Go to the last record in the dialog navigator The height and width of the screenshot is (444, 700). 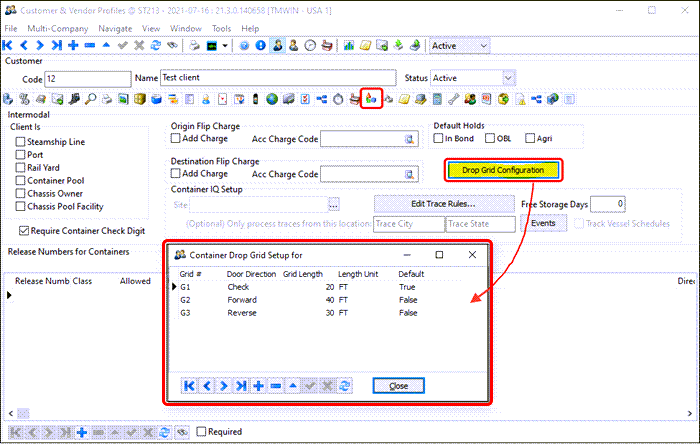240,386
